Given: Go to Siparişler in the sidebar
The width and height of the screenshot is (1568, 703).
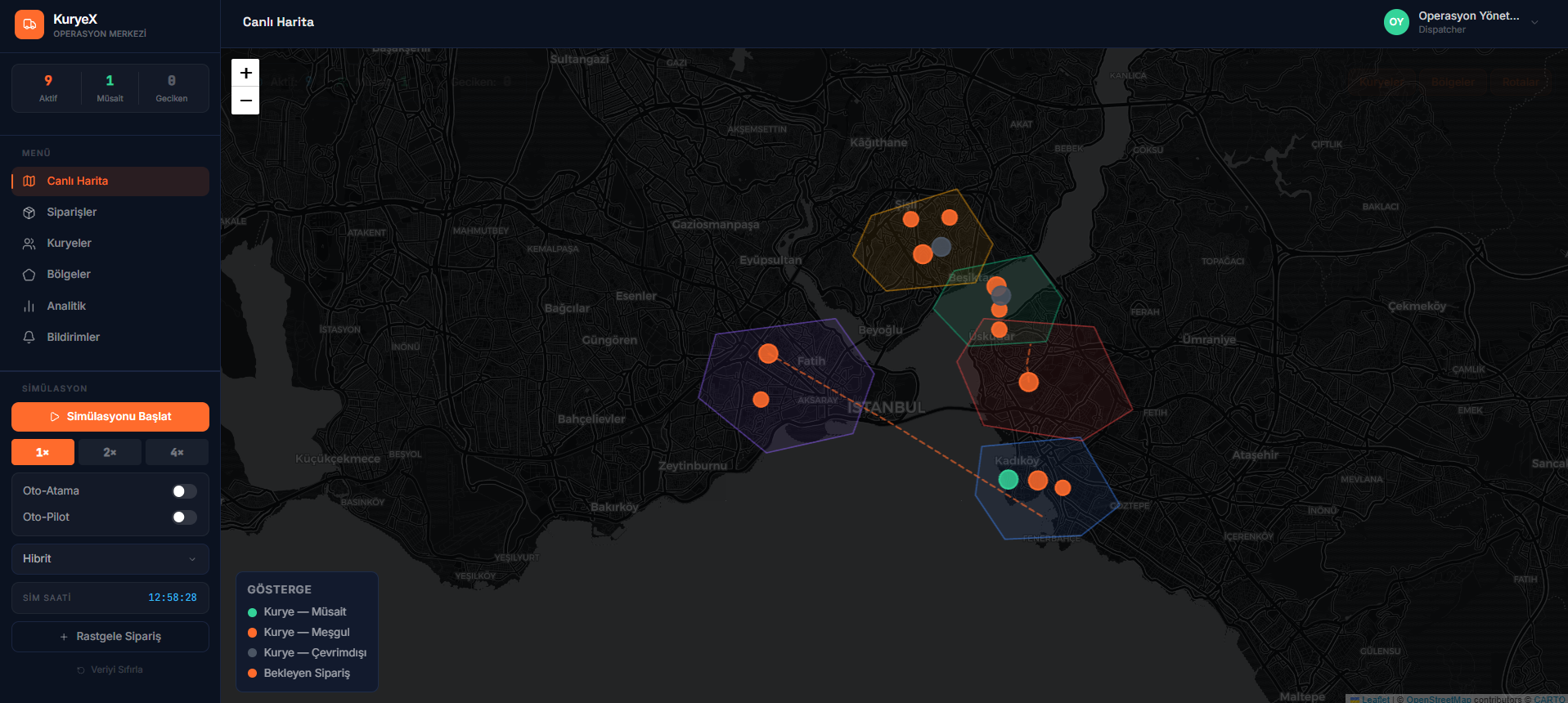Looking at the screenshot, I should (x=110, y=213).
